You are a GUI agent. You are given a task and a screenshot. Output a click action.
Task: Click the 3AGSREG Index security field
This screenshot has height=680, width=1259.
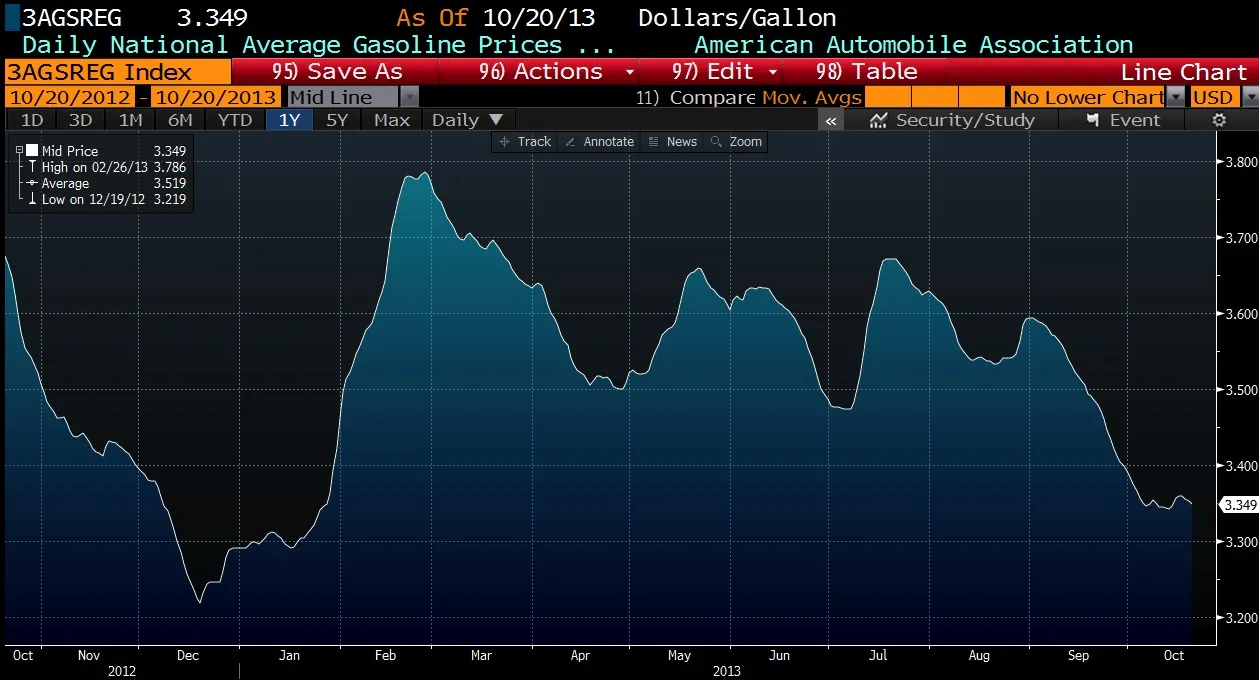coord(116,72)
